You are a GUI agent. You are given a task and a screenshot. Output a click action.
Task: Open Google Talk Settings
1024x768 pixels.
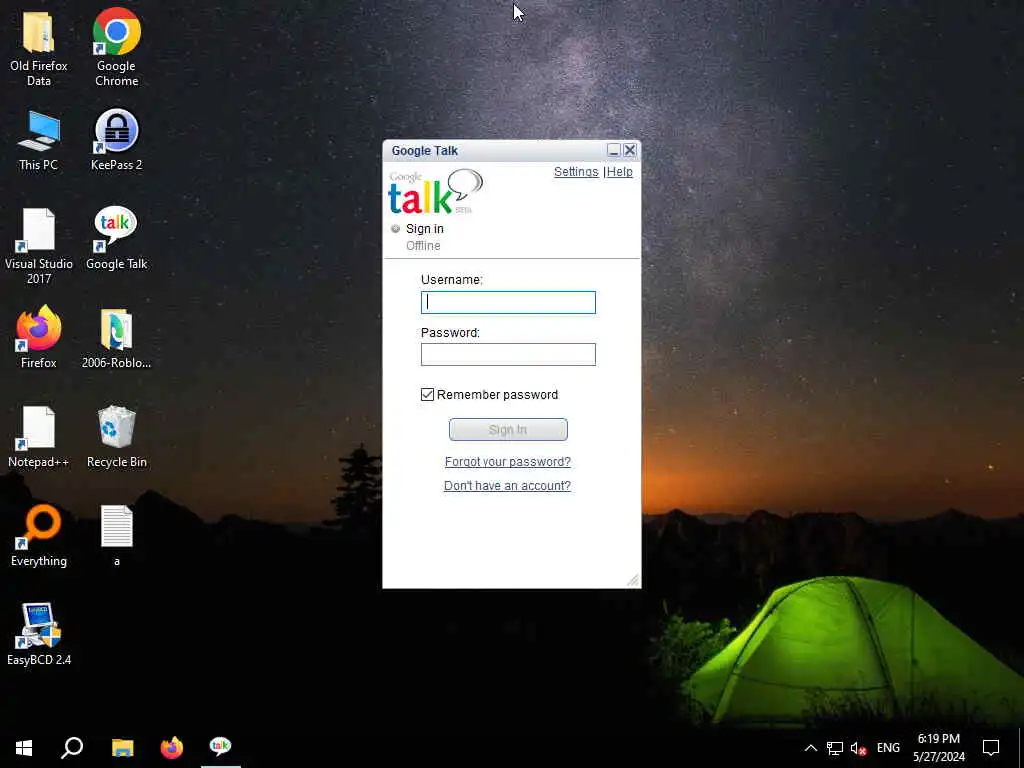click(x=576, y=172)
